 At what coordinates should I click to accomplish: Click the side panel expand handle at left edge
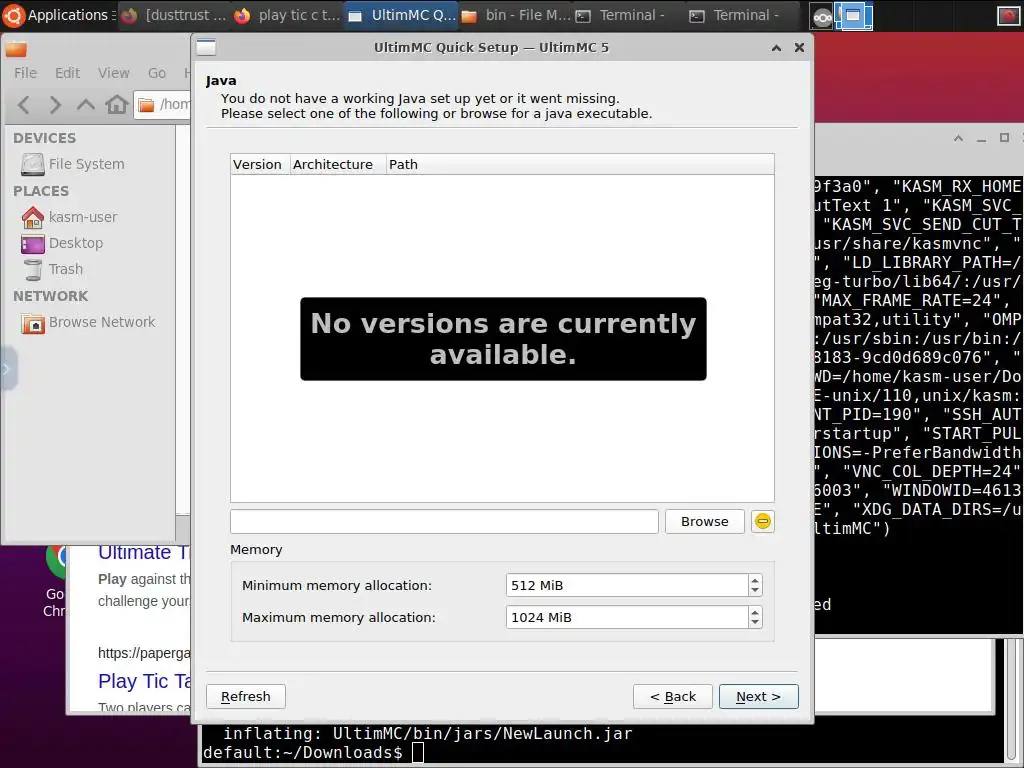[x=7, y=369]
